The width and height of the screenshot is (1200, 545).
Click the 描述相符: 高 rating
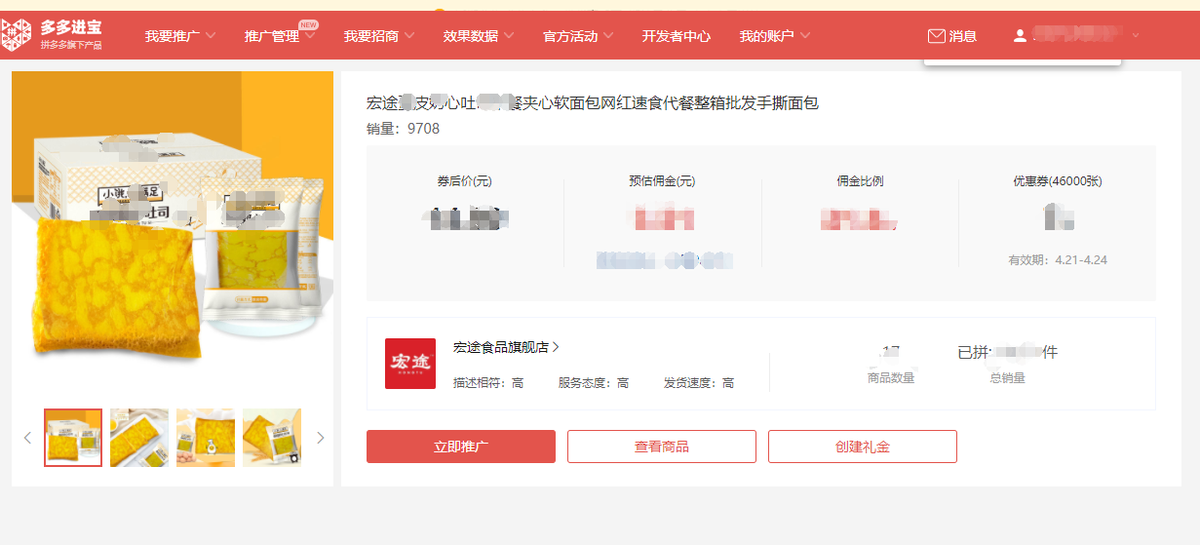488,383
